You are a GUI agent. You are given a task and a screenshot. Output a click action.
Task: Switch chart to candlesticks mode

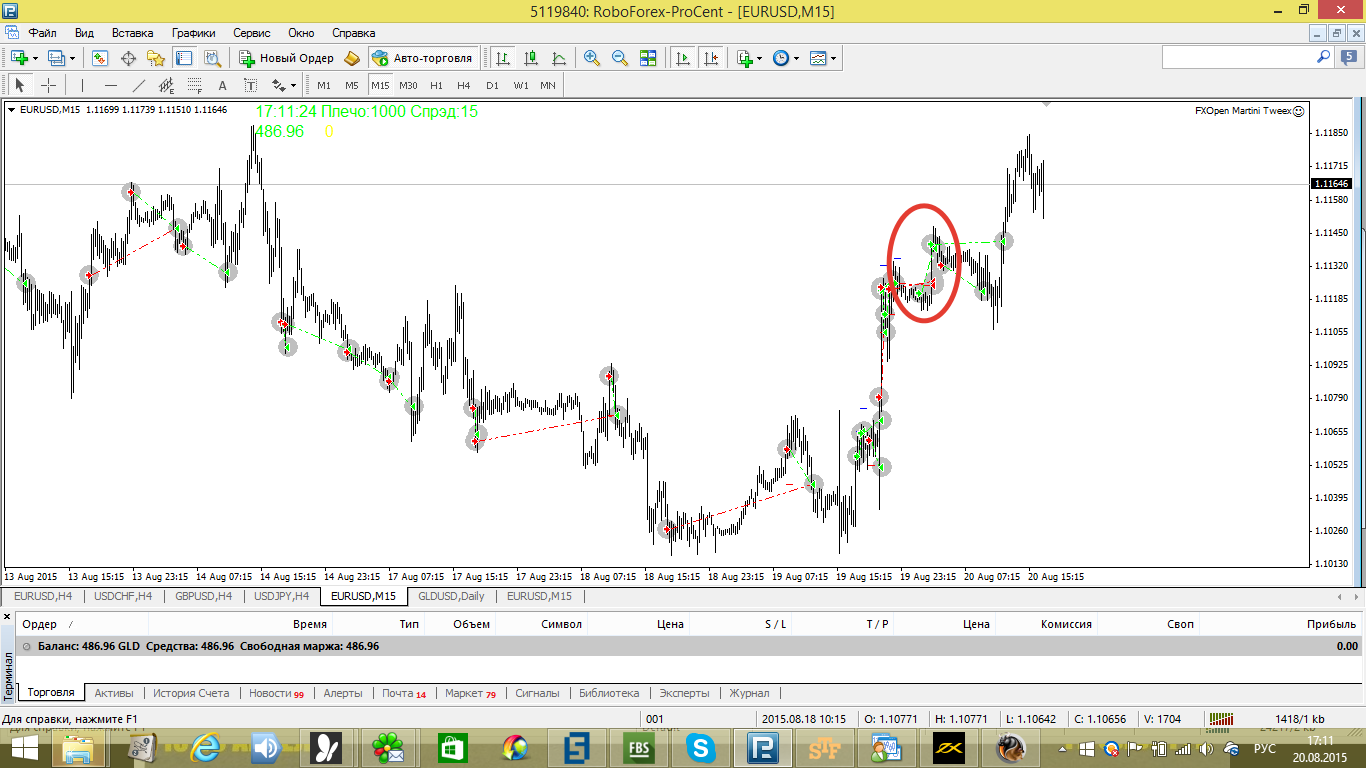point(531,58)
